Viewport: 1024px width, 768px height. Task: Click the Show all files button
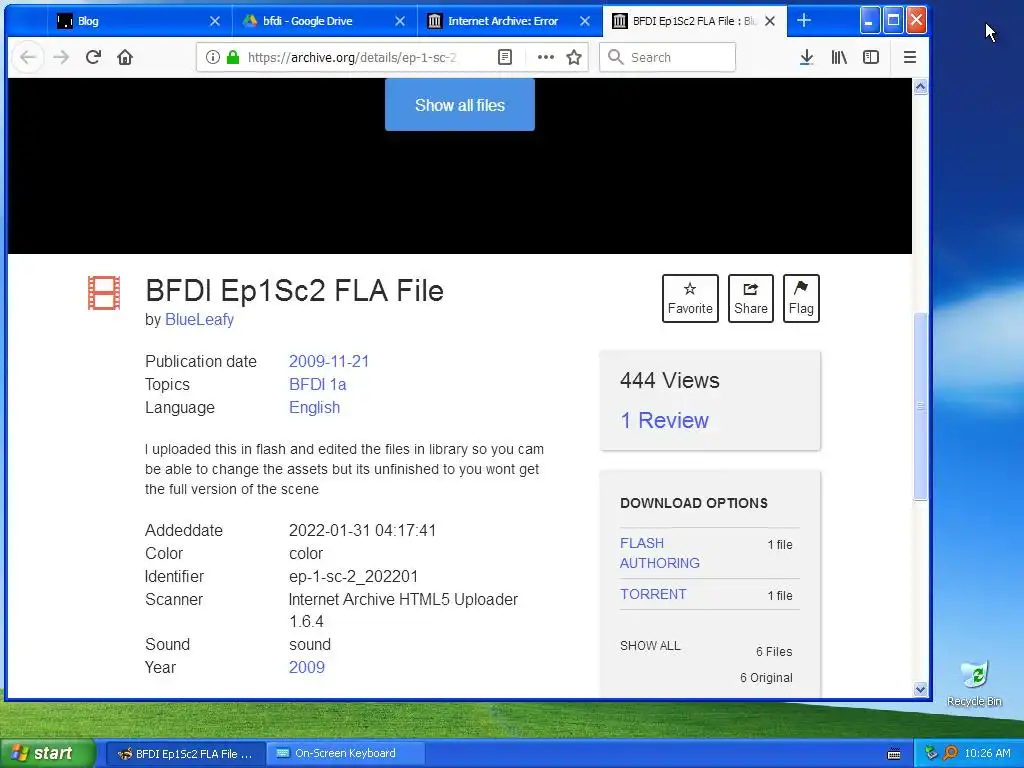460,105
